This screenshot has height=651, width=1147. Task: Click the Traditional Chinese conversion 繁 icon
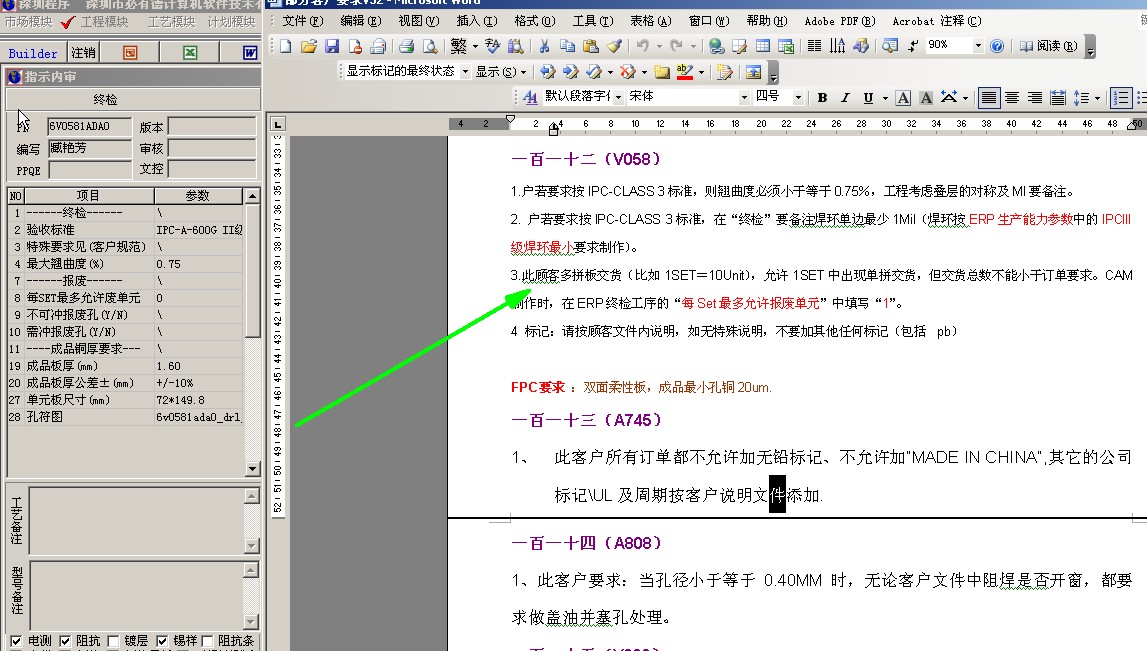coord(459,46)
